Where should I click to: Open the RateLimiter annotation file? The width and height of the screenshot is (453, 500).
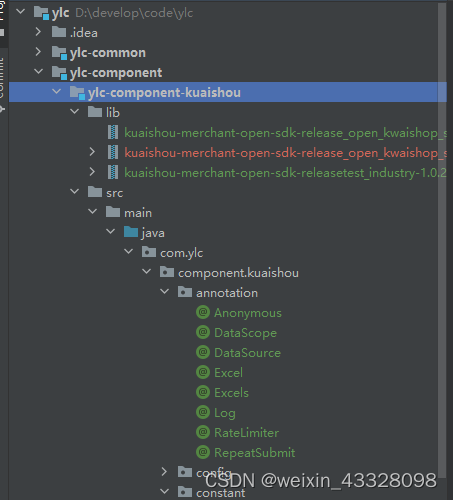pos(246,433)
